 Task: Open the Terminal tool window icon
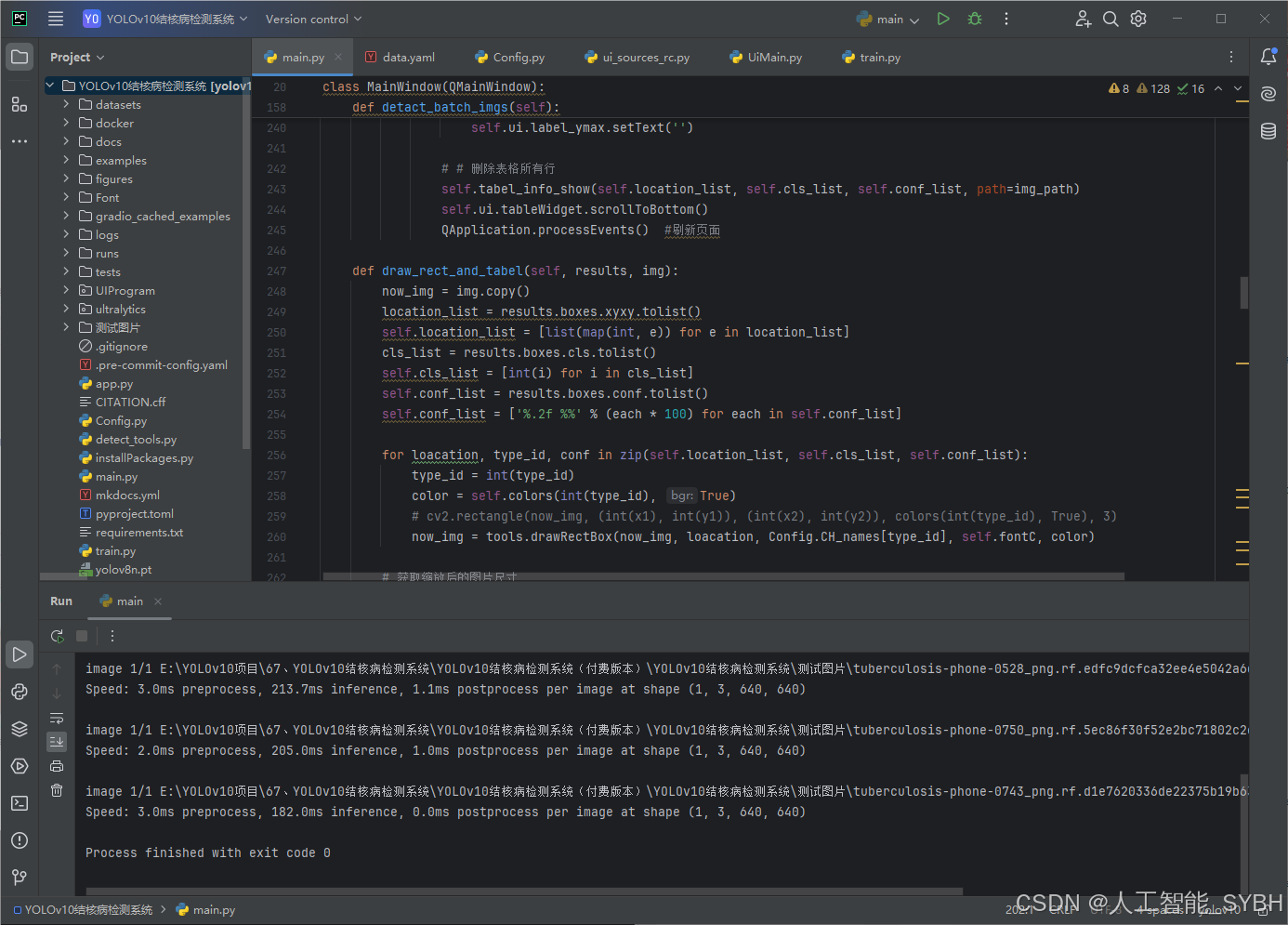[x=20, y=803]
